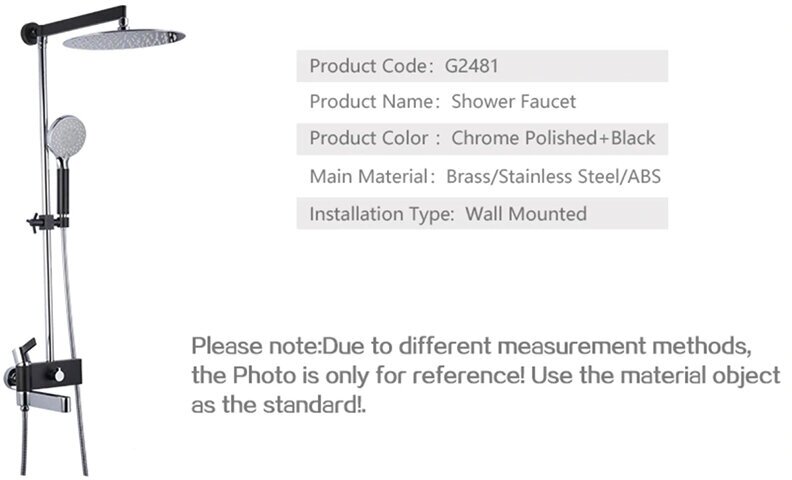
Task: Click the black wall mount arm at top
Action: tap(74, 21)
